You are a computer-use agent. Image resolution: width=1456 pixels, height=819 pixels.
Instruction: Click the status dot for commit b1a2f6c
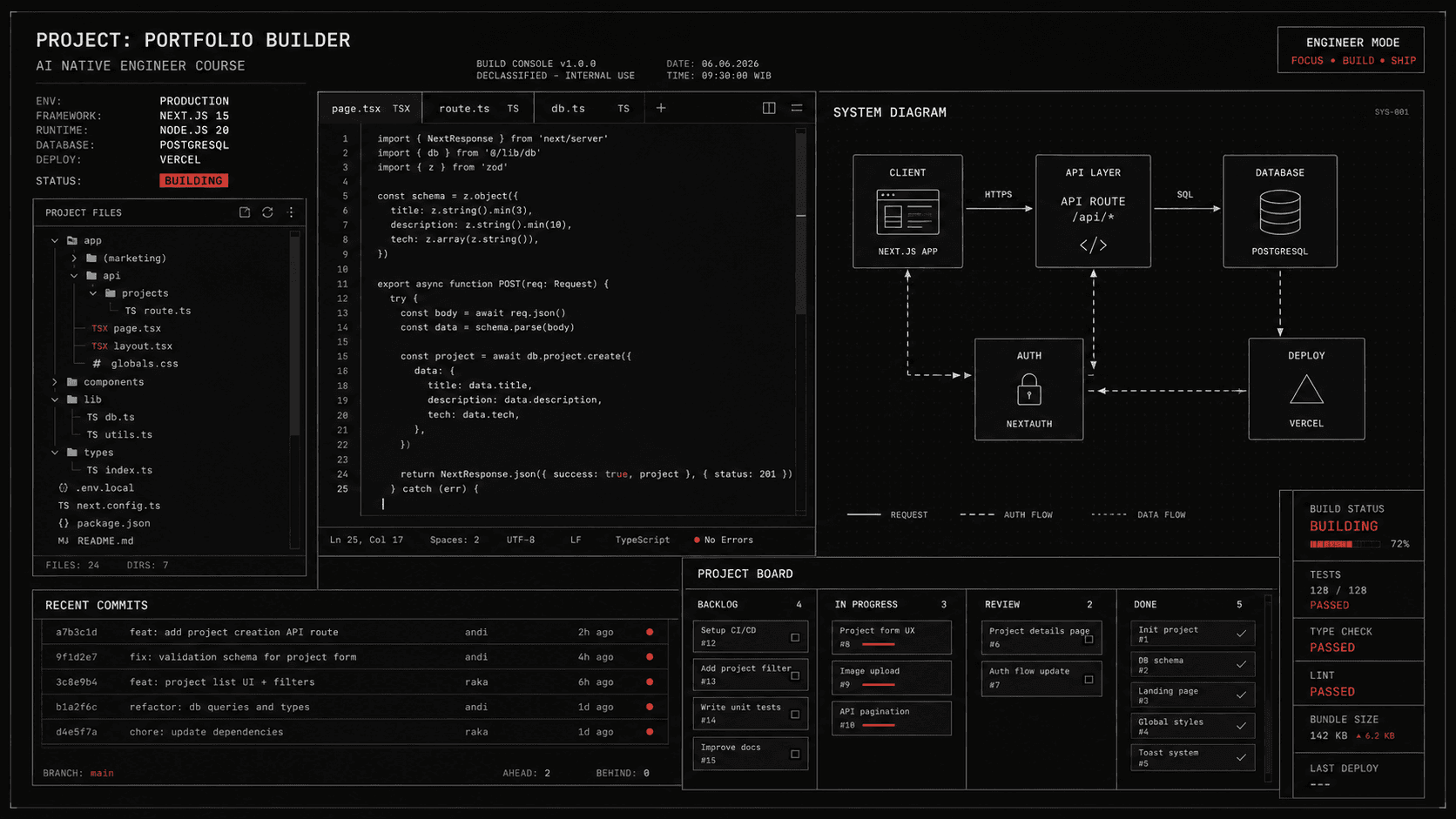(x=650, y=707)
